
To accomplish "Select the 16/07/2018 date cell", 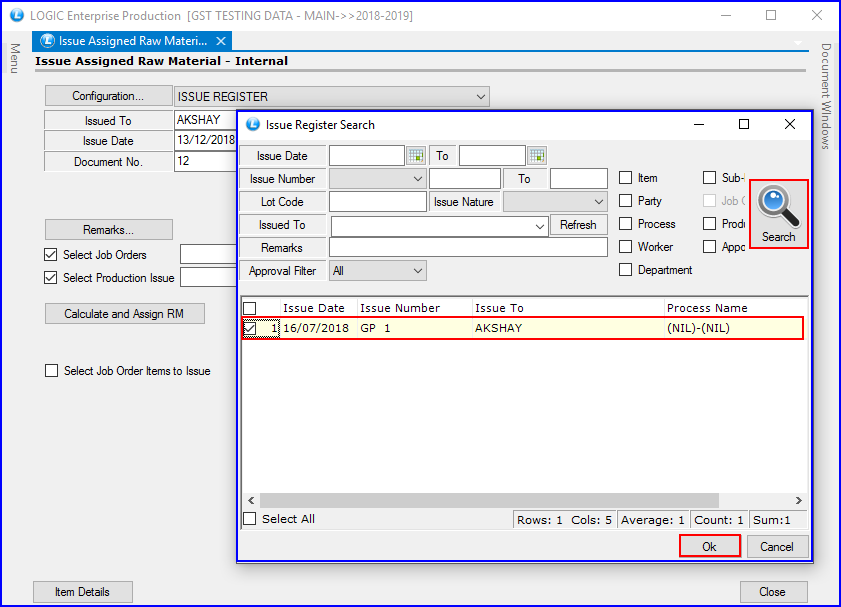I will [319, 328].
